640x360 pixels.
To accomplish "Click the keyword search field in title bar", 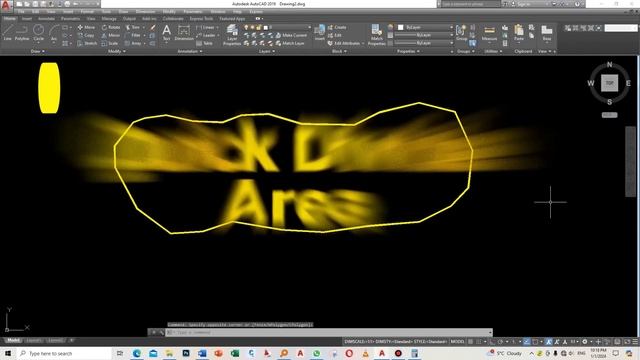I will pos(471,4).
